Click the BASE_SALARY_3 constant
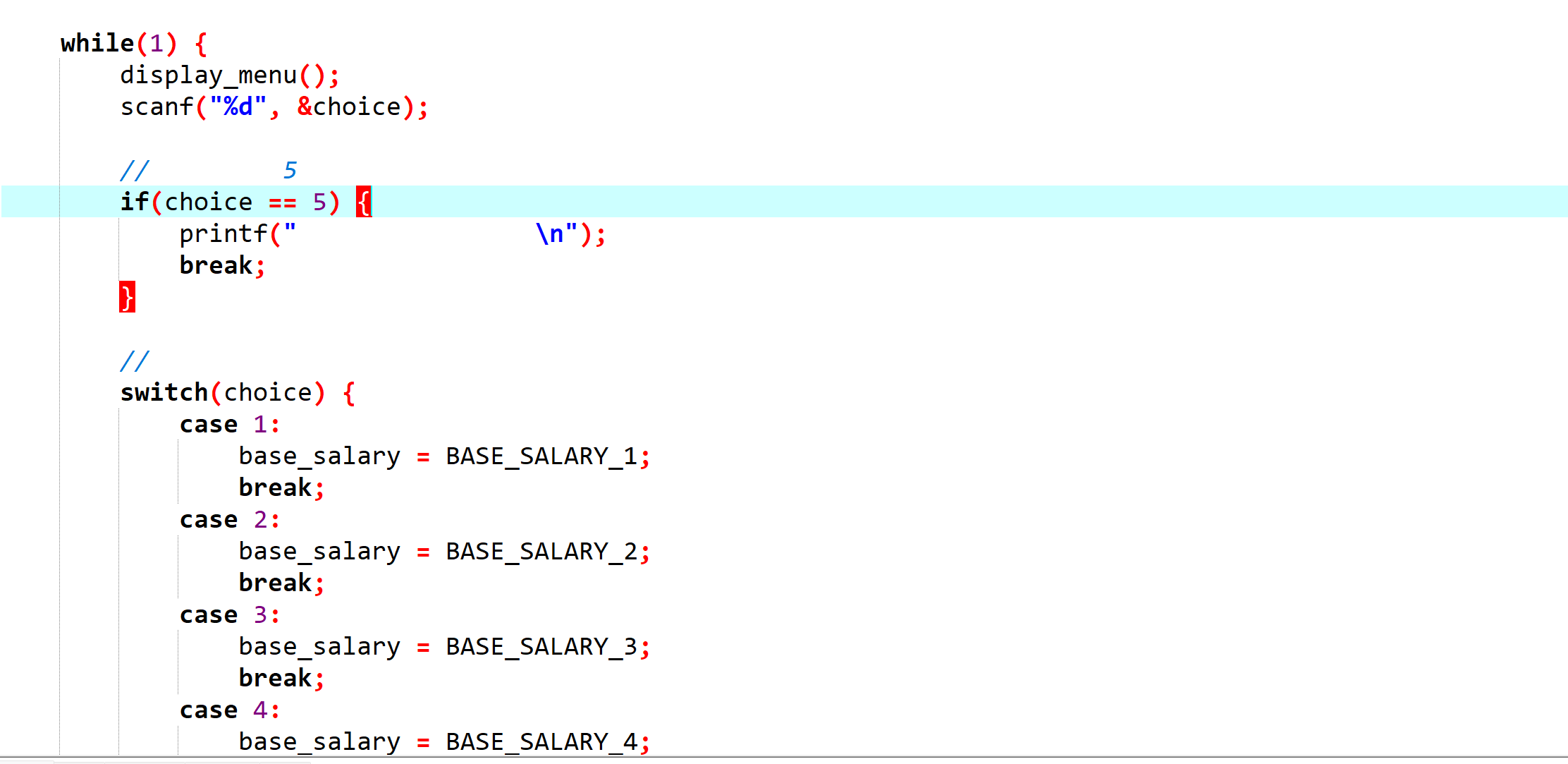Viewport: 1568px width, 764px height. 541,647
